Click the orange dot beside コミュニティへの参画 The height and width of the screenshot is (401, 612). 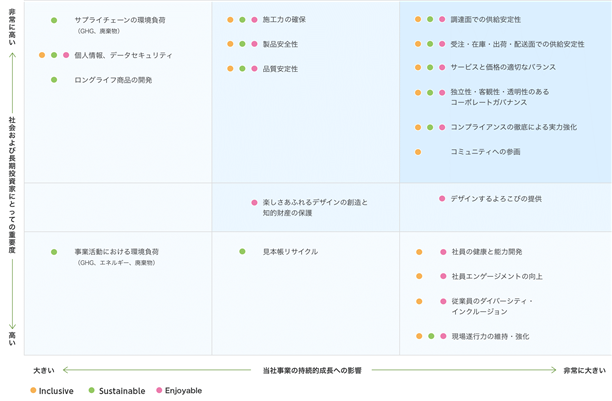tap(418, 152)
